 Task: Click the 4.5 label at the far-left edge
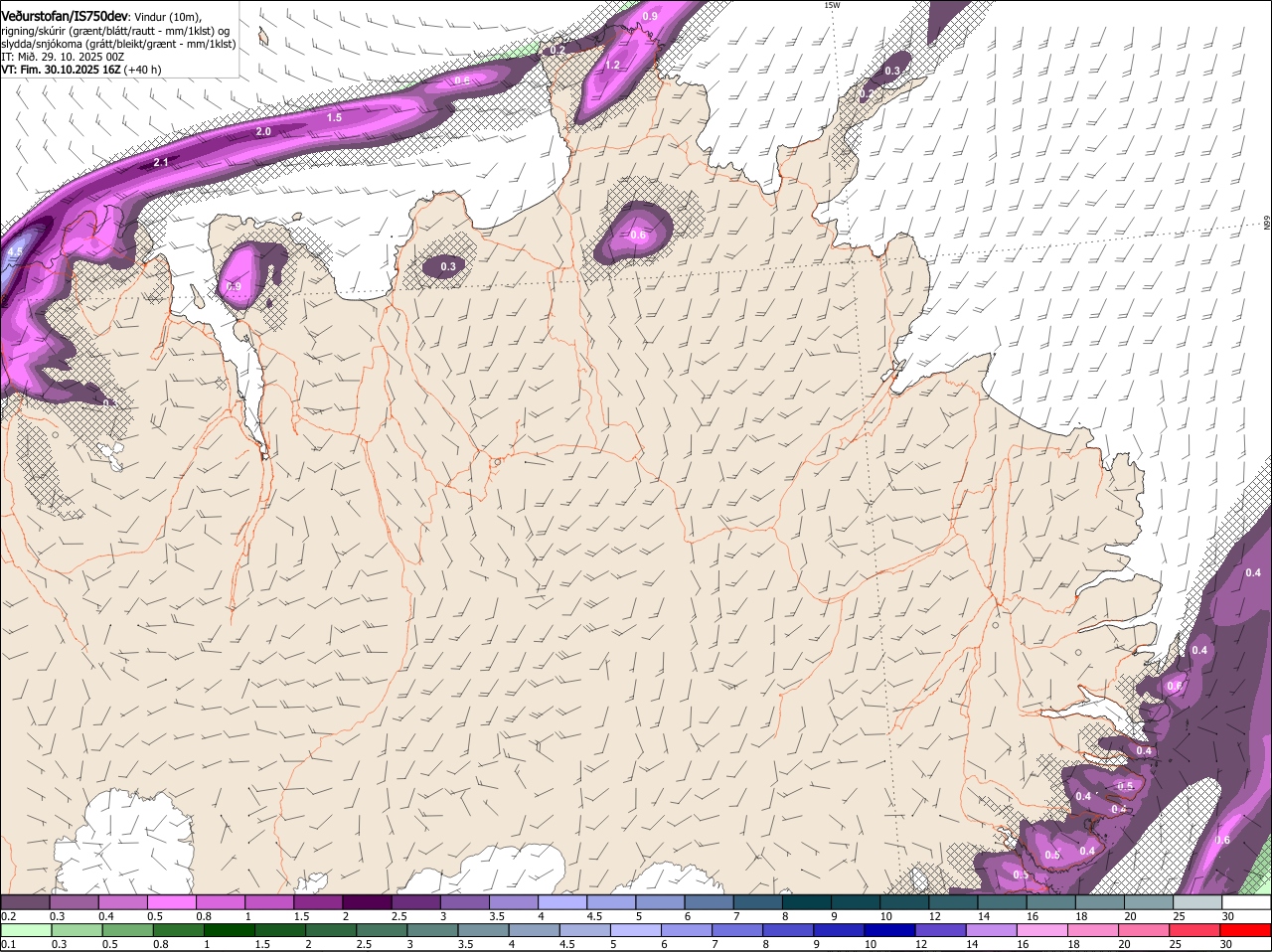click(14, 252)
